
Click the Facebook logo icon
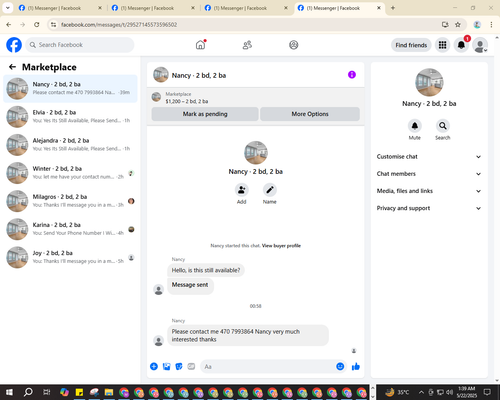(14, 45)
